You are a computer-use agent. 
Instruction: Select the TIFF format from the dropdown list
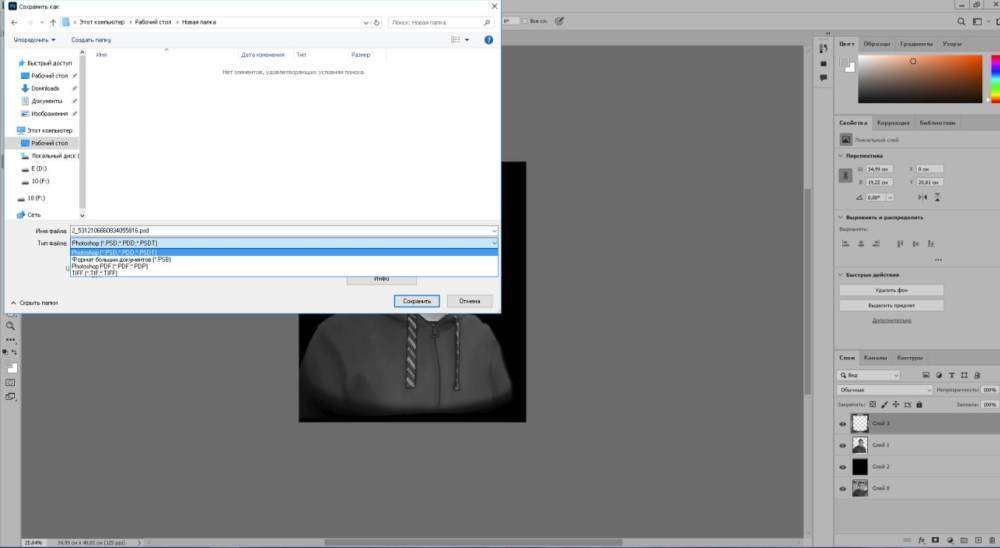[x=94, y=273]
